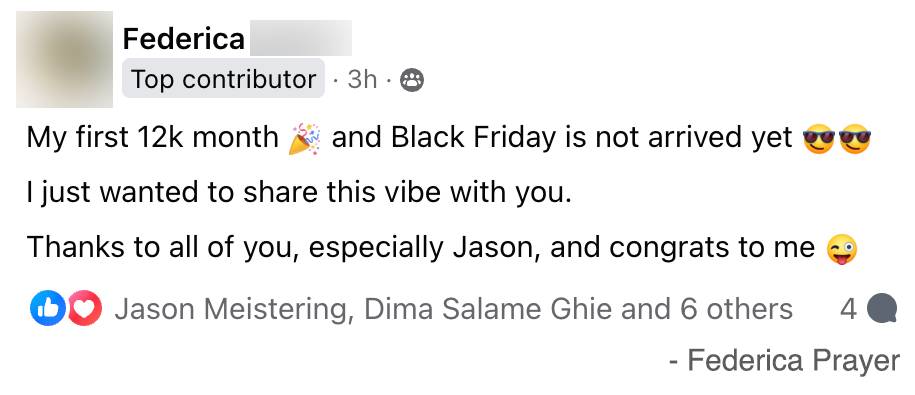Open Dima Salame Ghie in the reactions list
Viewport: 915px width, 395px height.
point(490,310)
